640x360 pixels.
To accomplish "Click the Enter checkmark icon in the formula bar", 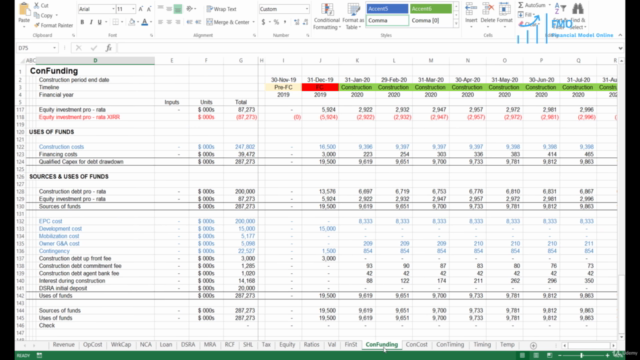I will coord(94,48).
